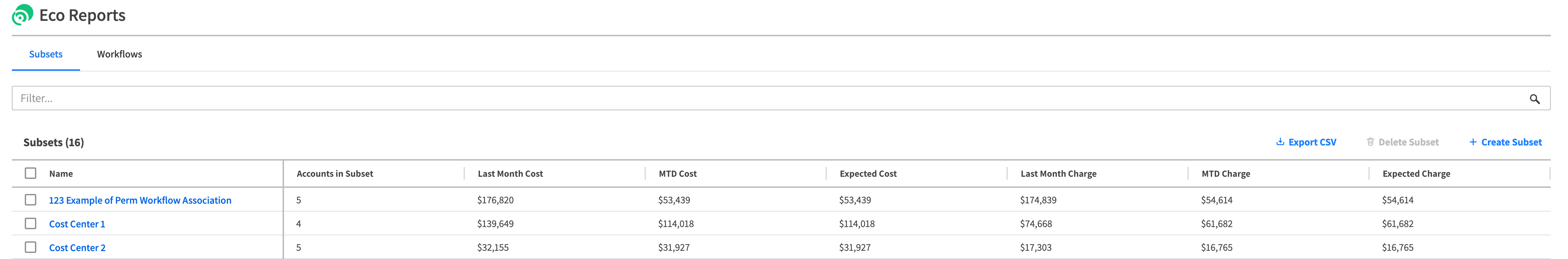
Task: Click the Create Subset plus icon
Action: pos(1472,142)
